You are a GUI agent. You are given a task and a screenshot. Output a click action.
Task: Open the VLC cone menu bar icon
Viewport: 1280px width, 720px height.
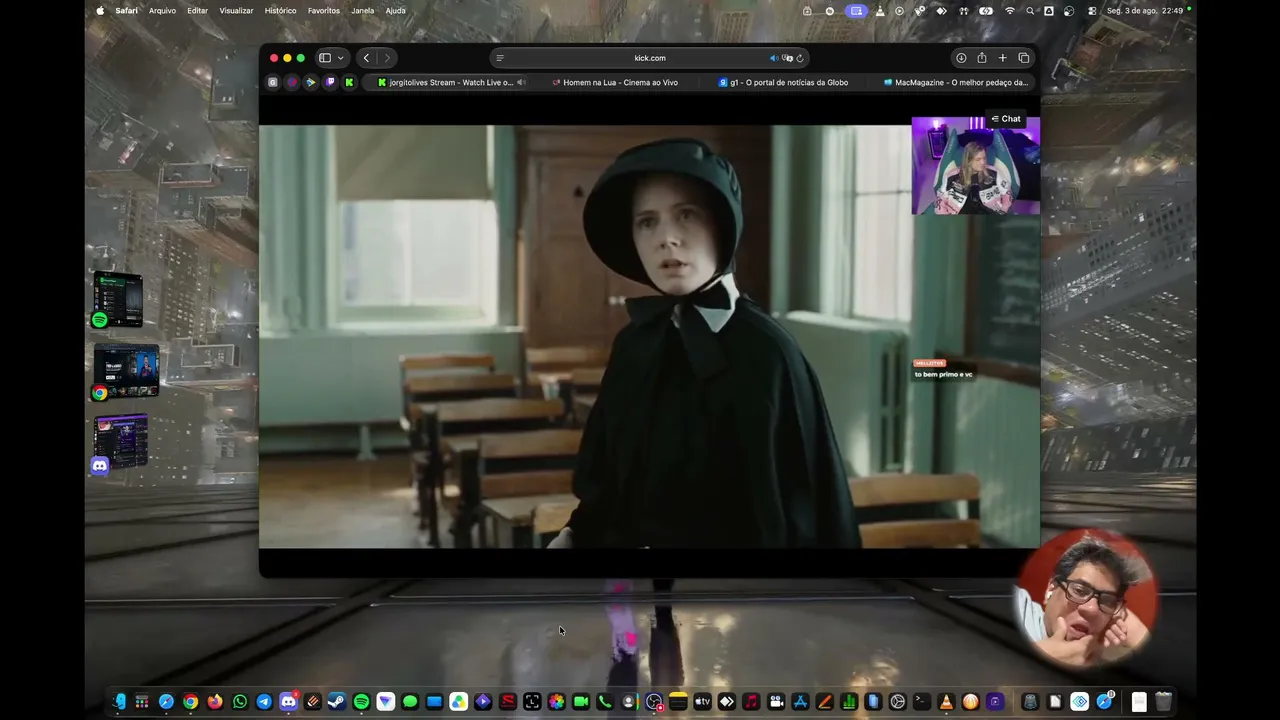pyautogui.click(x=880, y=11)
